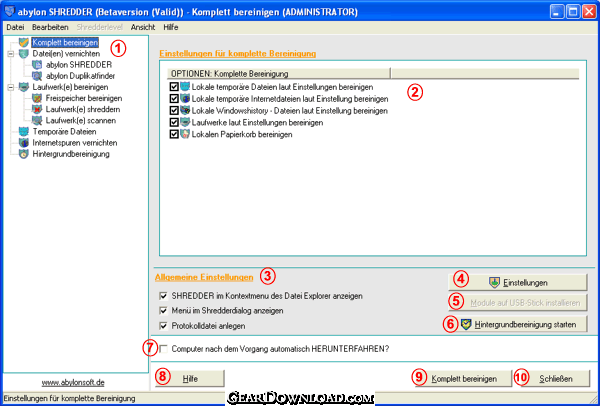Viewport: 600px width, 406px height.
Task: Click icon beside Lokale temporäre Internetdateien option
Action: [x=185, y=99]
